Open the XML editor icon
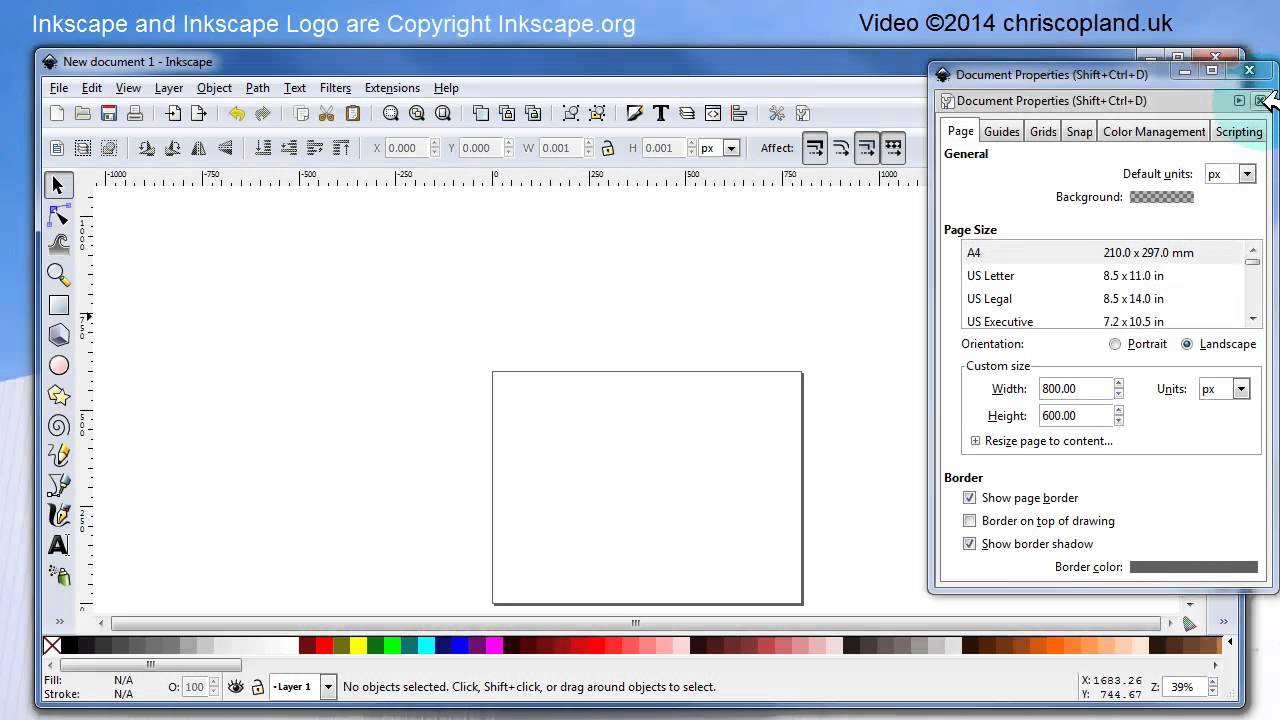Image resolution: width=1280 pixels, height=720 pixels. click(x=713, y=113)
